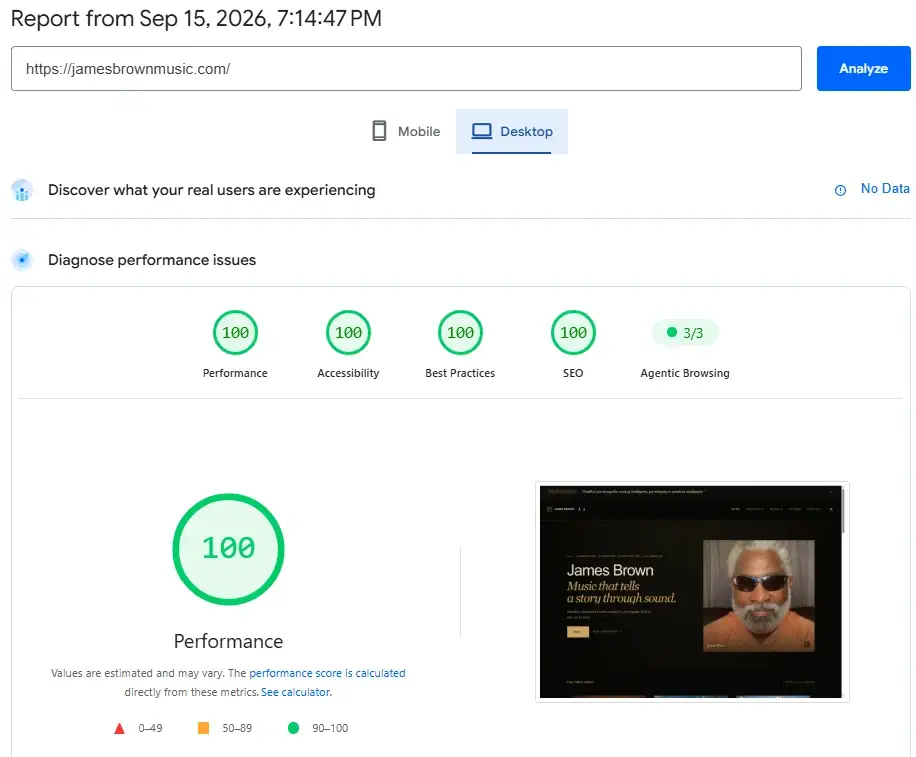Click the mobile phone icon
916x757 pixels.
tap(379, 131)
